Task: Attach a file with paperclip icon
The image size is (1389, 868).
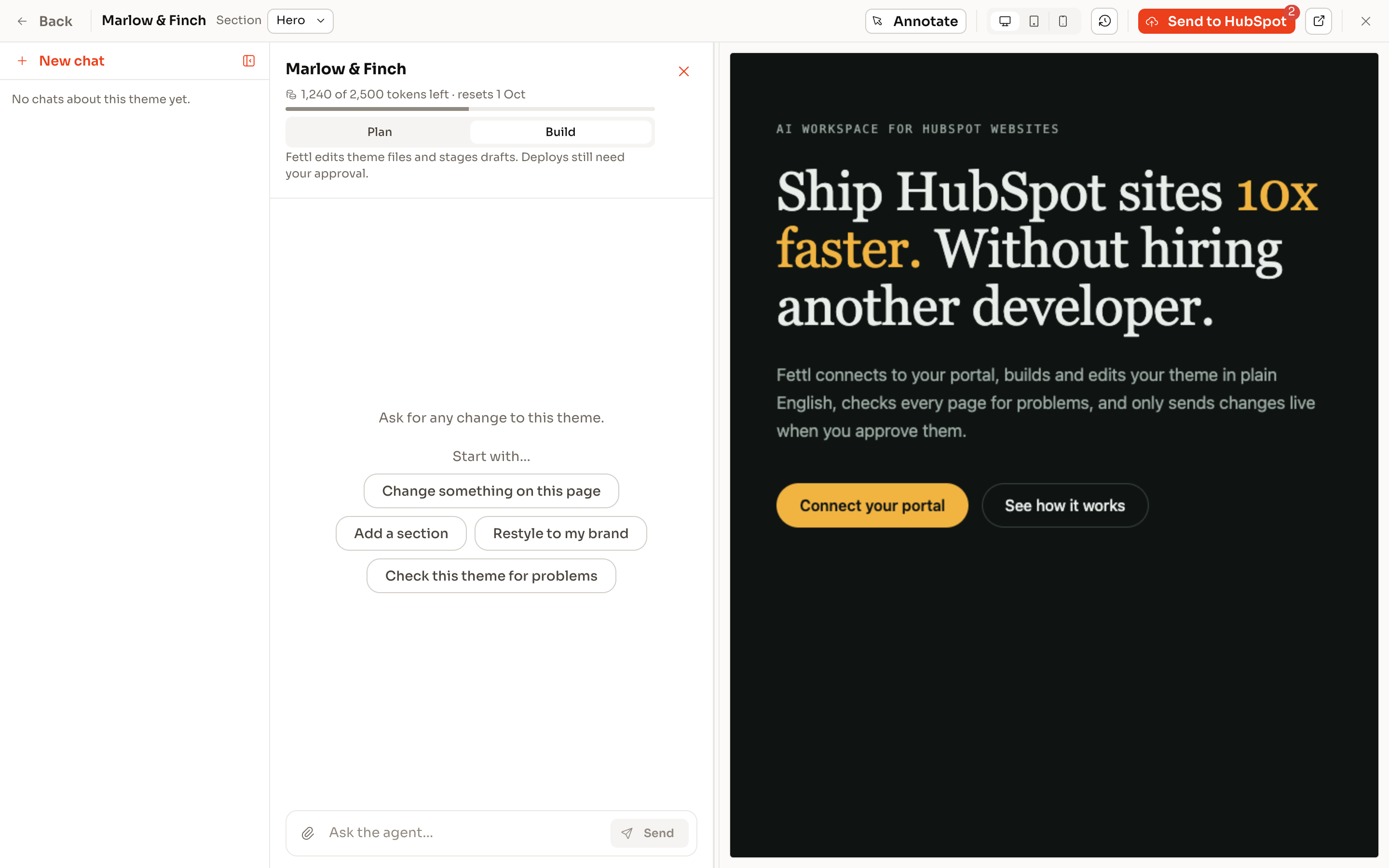Action: coord(308,833)
